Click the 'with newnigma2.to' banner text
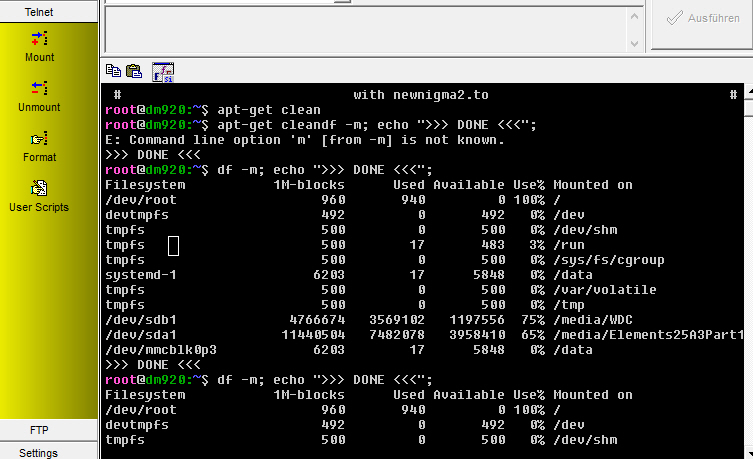 pyautogui.click(x=421, y=95)
